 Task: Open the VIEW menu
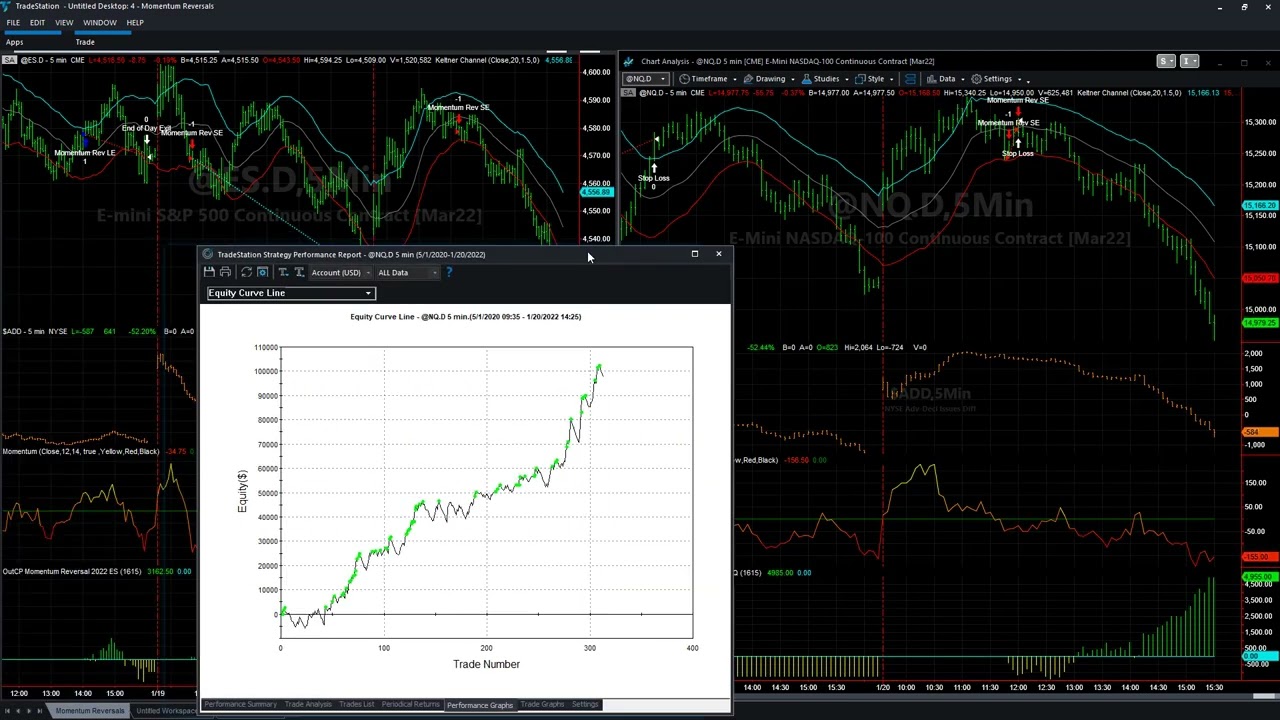click(x=64, y=22)
